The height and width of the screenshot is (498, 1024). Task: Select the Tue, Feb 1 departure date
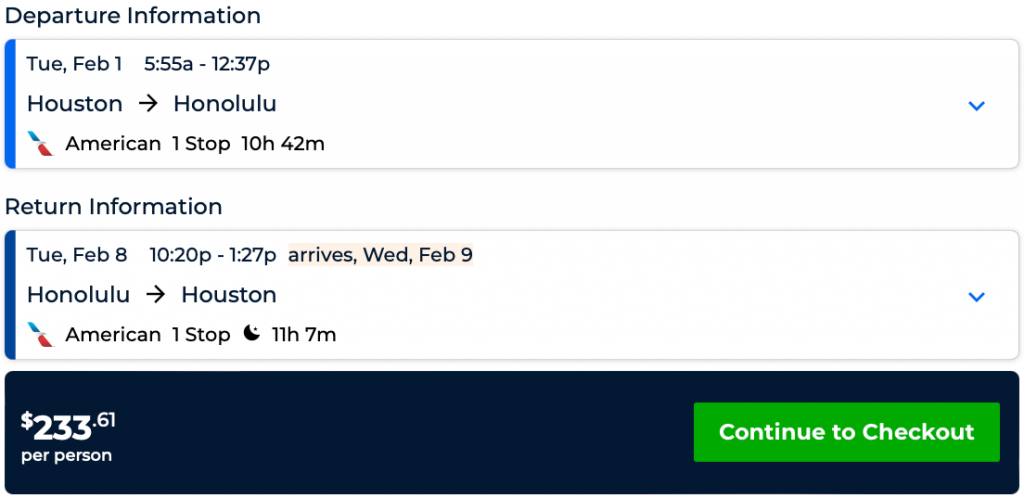[x=75, y=64]
